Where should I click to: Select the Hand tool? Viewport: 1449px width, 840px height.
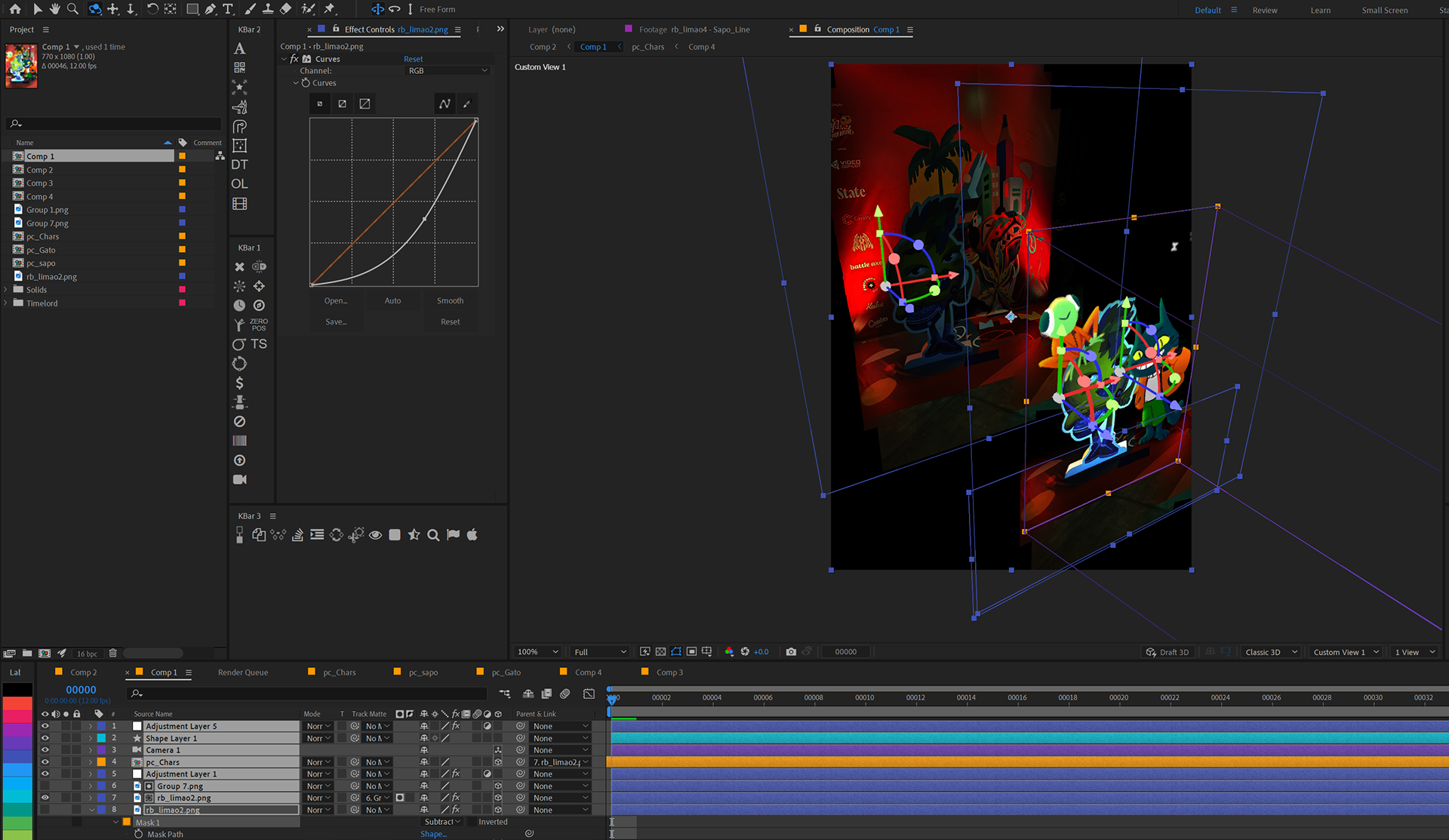point(55,9)
